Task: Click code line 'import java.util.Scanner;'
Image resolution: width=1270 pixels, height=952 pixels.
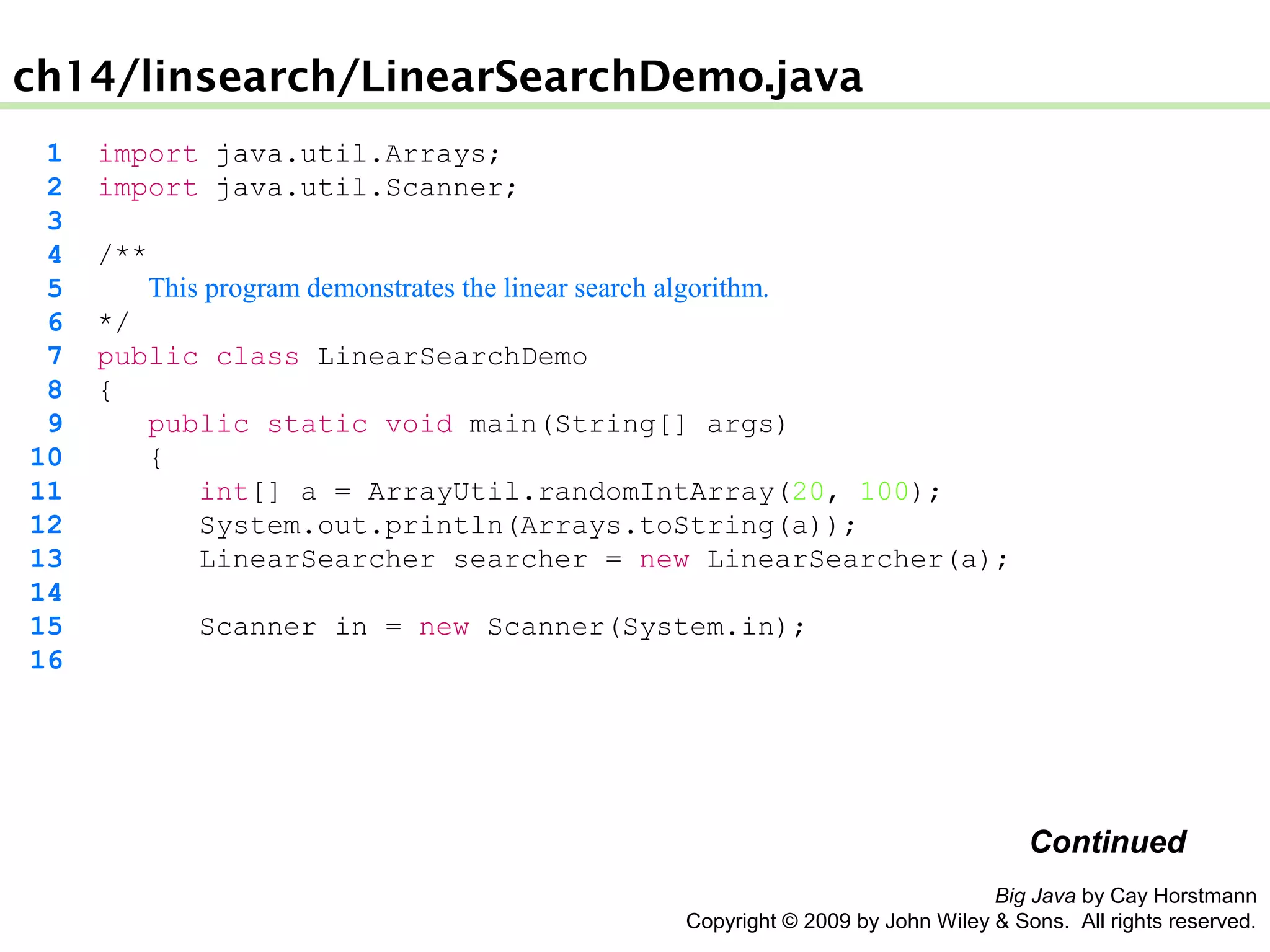Action: tap(308, 188)
